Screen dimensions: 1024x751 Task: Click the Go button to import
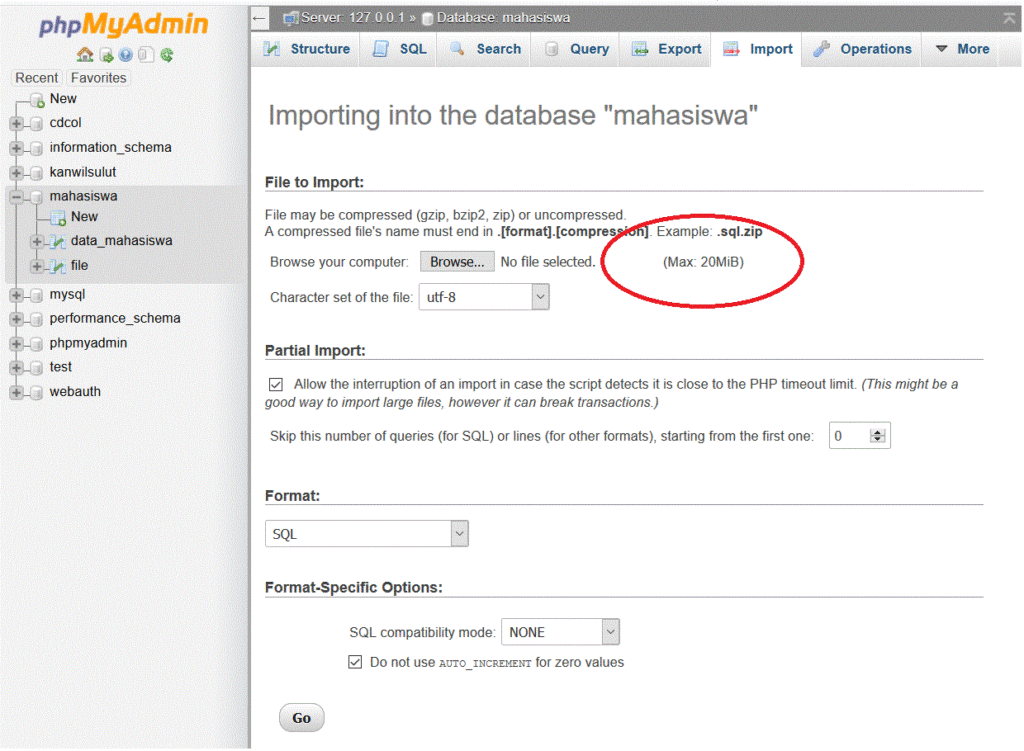pos(301,717)
